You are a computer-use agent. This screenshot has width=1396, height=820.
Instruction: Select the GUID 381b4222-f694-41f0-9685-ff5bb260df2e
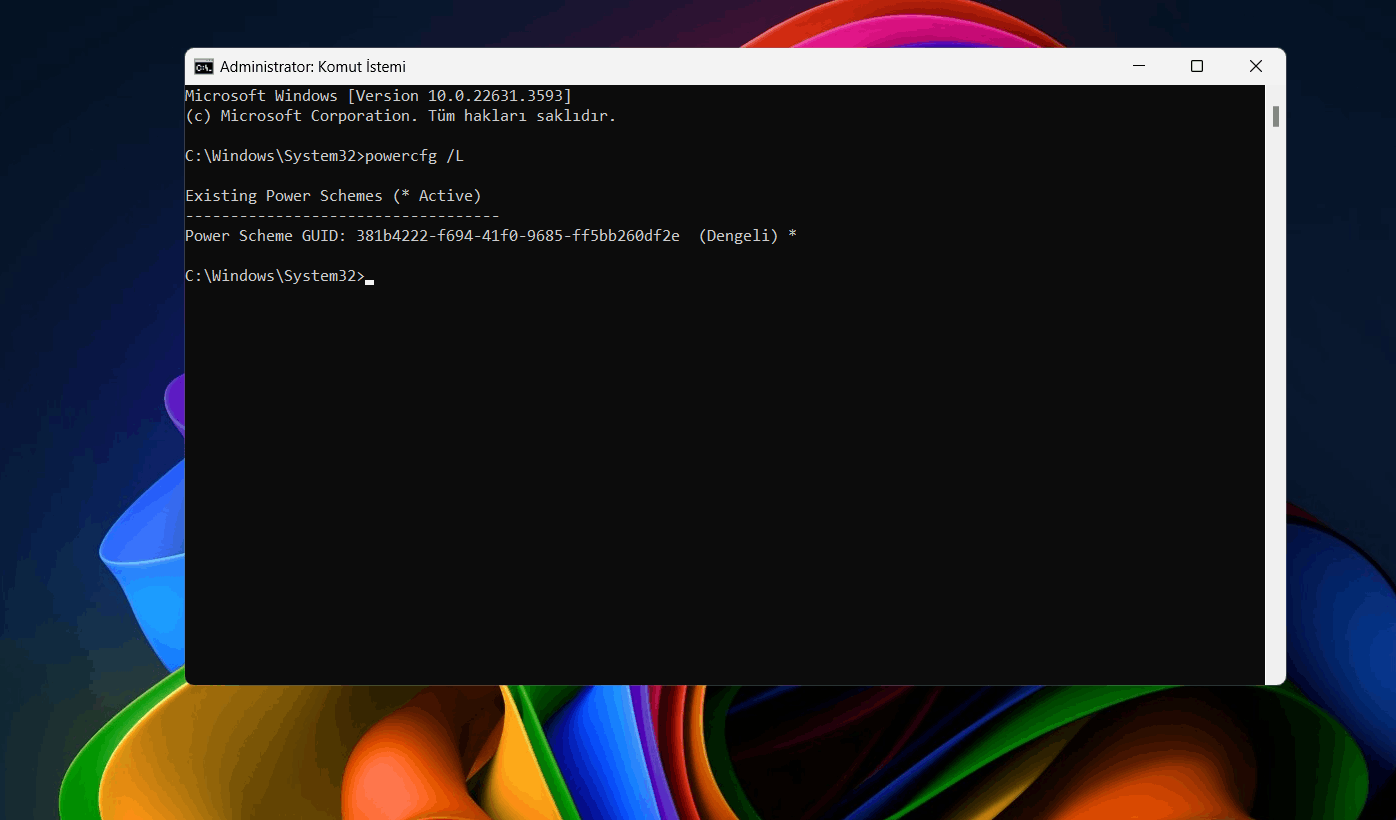coord(518,236)
